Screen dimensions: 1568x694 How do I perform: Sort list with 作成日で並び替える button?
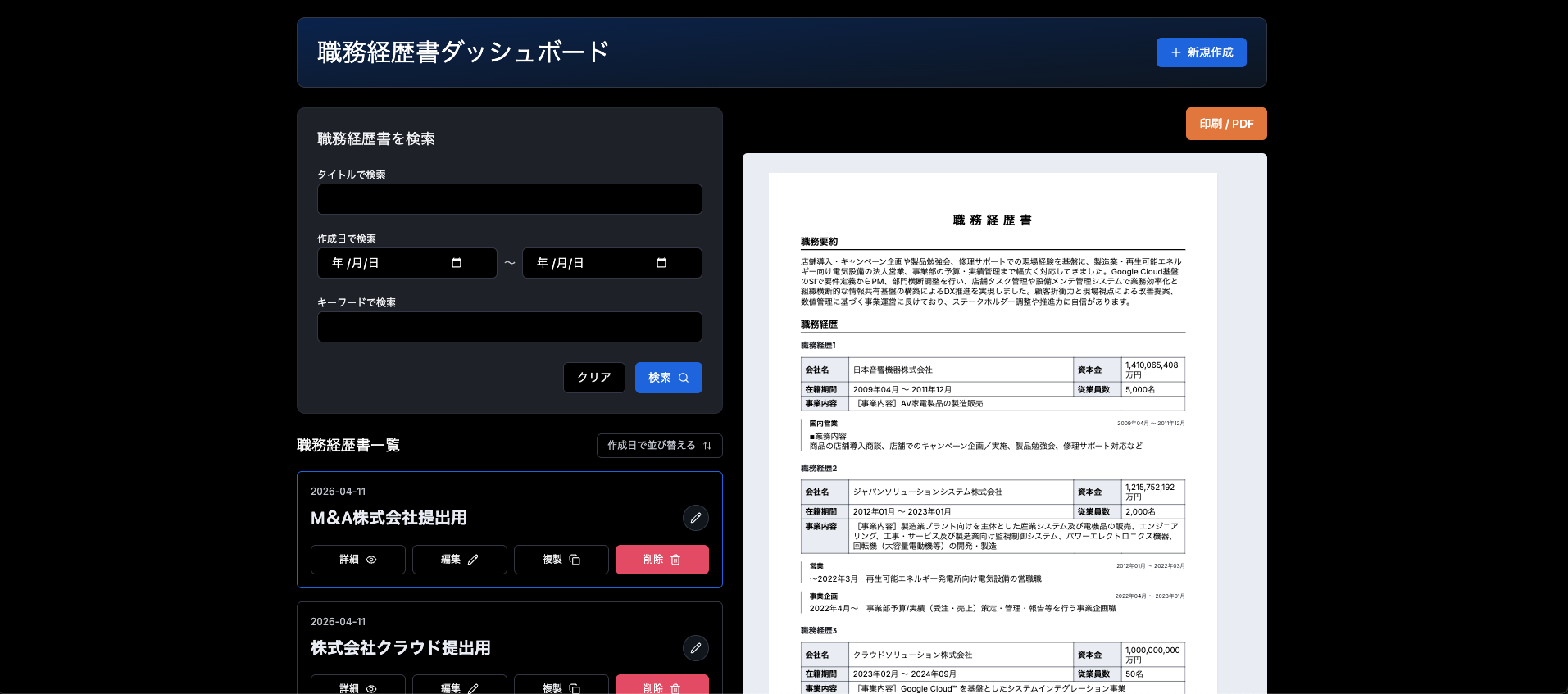(659, 446)
